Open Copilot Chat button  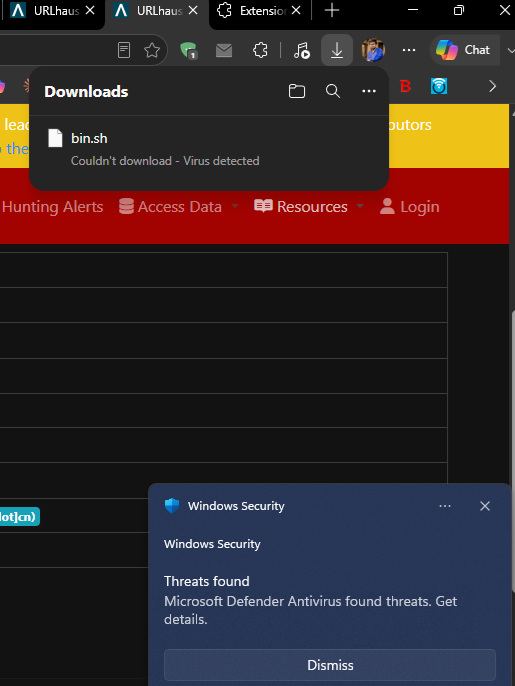click(463, 50)
